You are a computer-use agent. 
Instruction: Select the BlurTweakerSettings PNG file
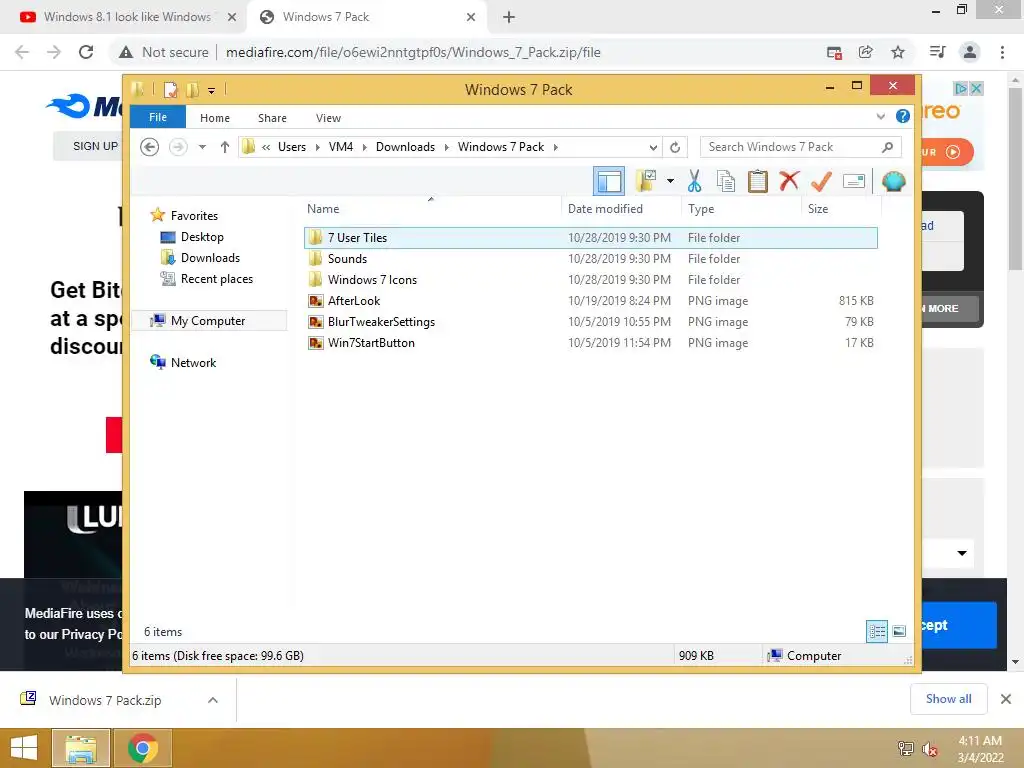(x=590, y=321)
